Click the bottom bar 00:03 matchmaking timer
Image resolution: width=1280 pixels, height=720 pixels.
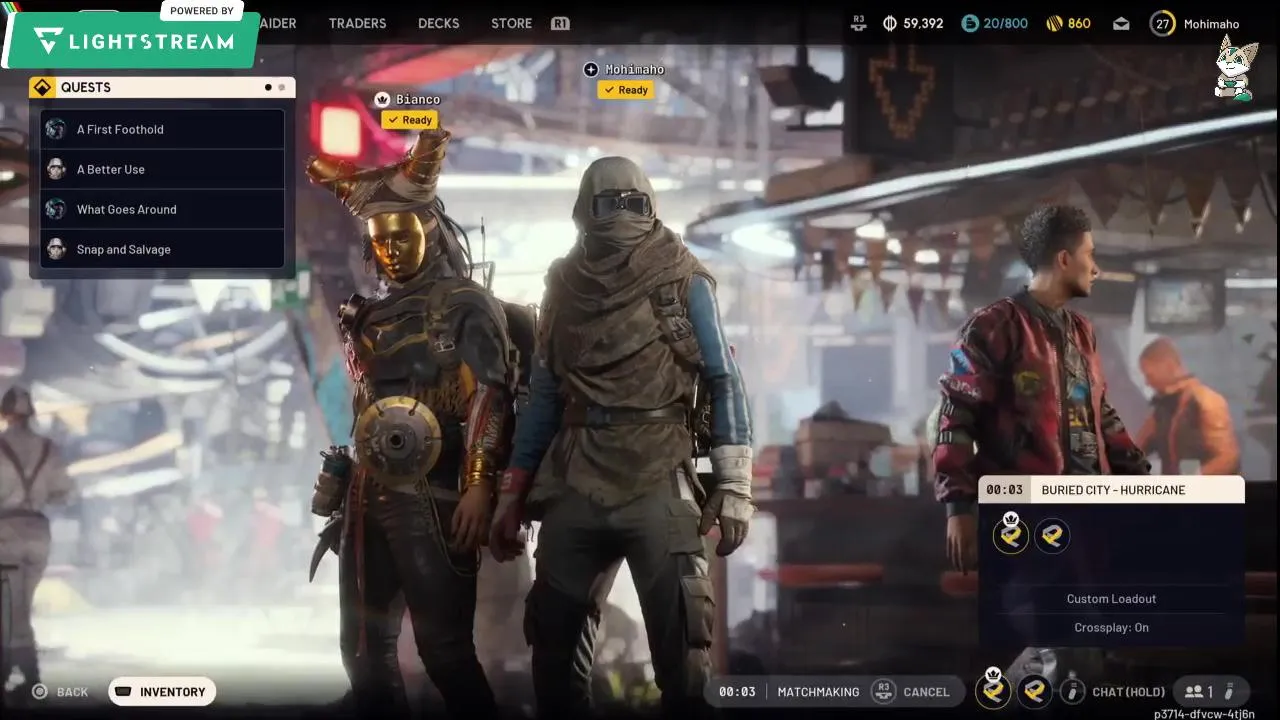pos(737,692)
